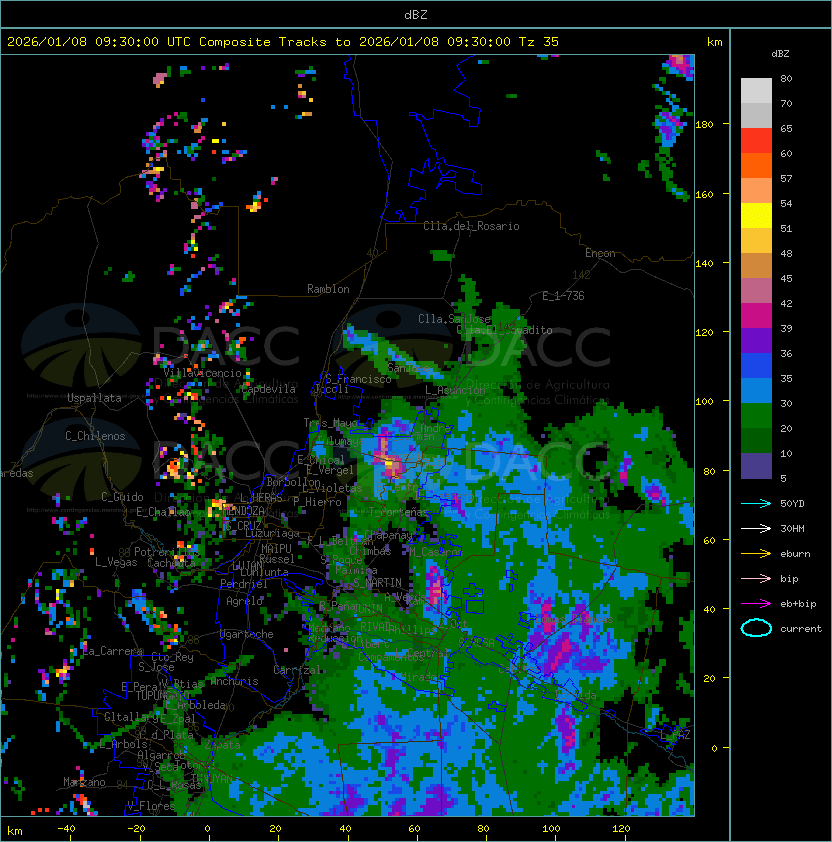Click the Uspallata map label
The image size is (832, 842).
pos(94,398)
